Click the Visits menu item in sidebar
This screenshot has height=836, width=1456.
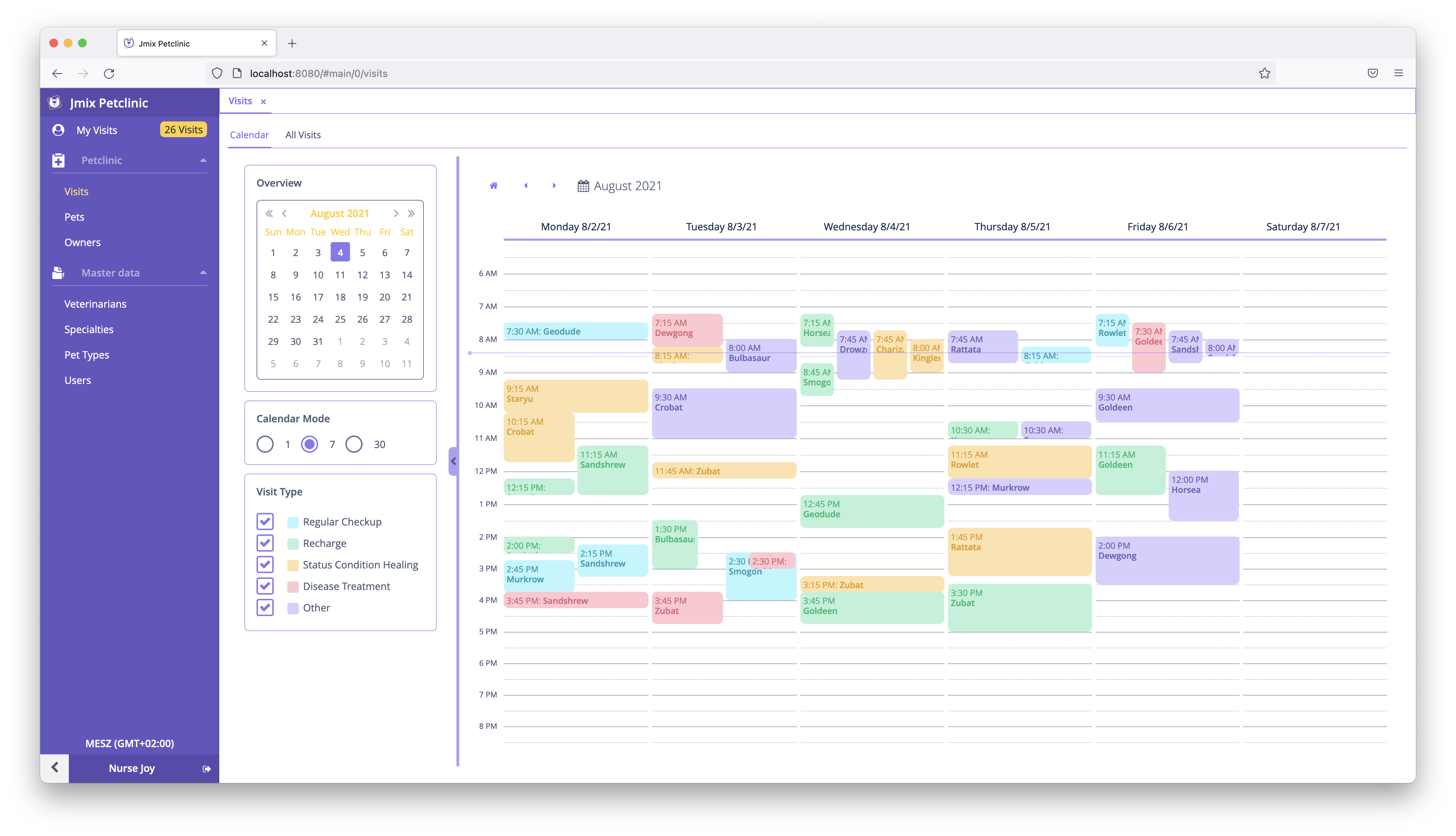point(77,191)
